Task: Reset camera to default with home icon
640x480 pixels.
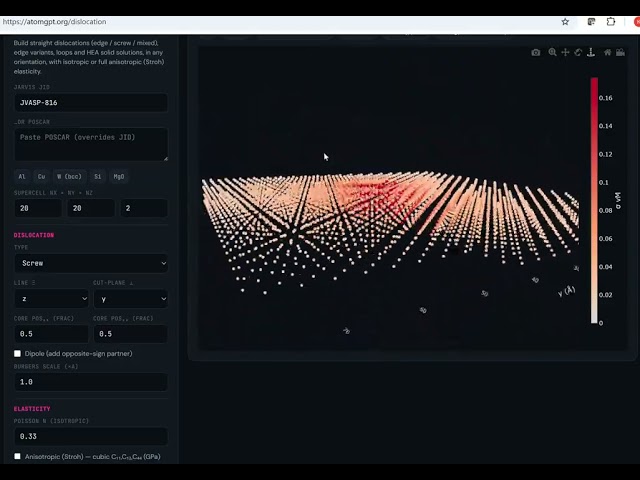Action: click(x=607, y=52)
